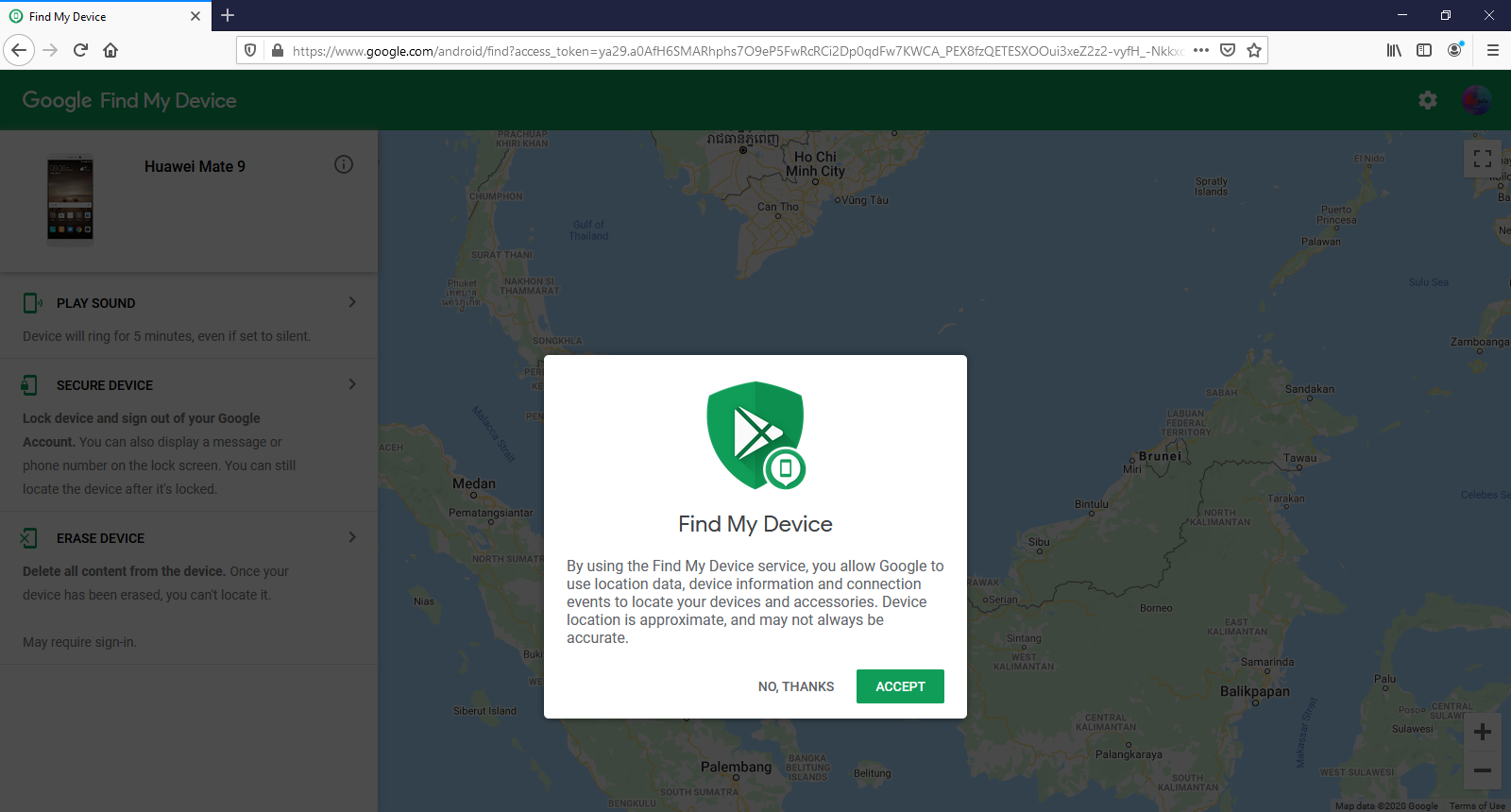Zoom out on the map
The width and height of the screenshot is (1511, 812).
[x=1483, y=770]
